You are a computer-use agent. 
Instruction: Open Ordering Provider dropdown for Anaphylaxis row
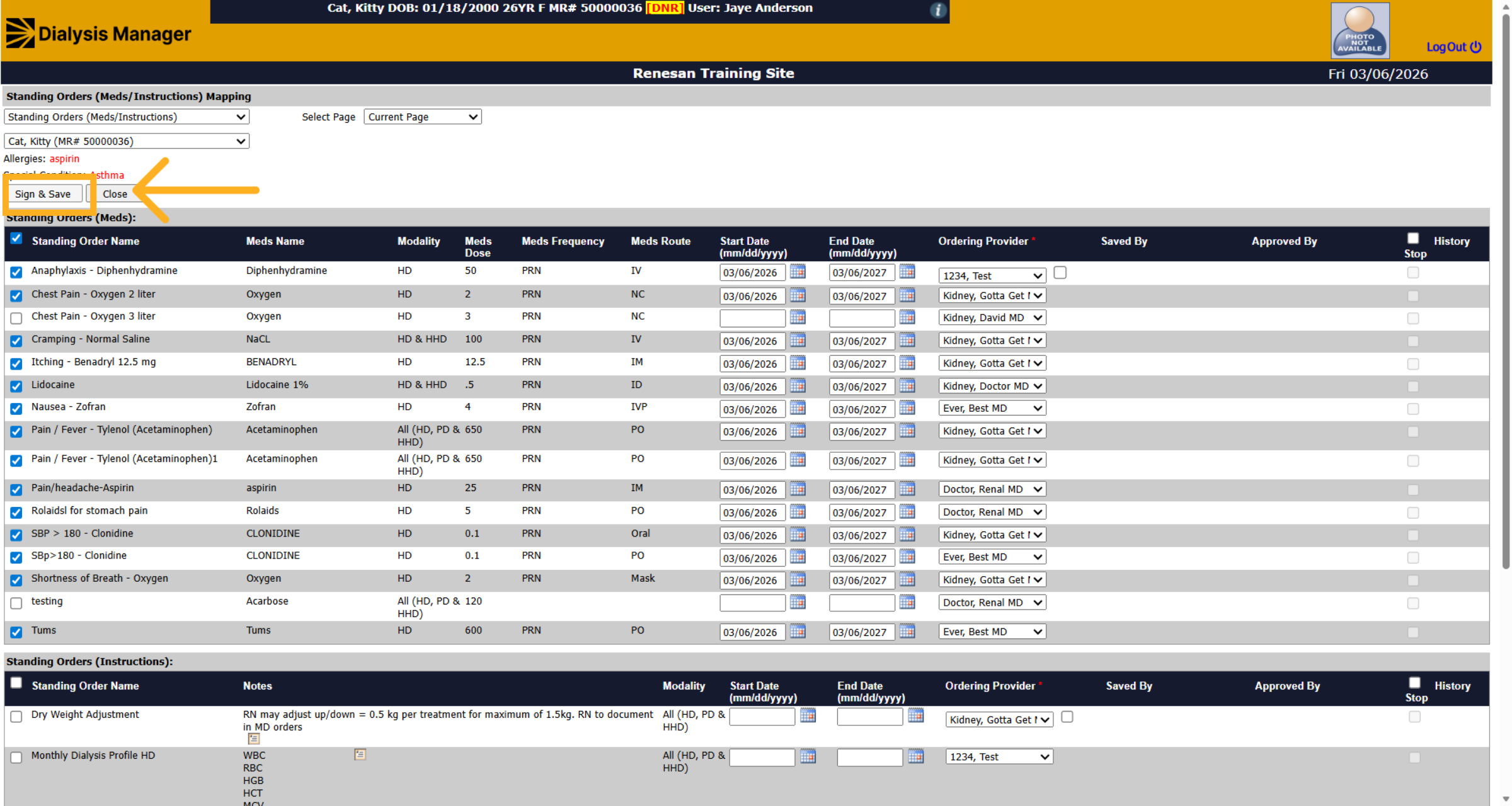coord(992,276)
